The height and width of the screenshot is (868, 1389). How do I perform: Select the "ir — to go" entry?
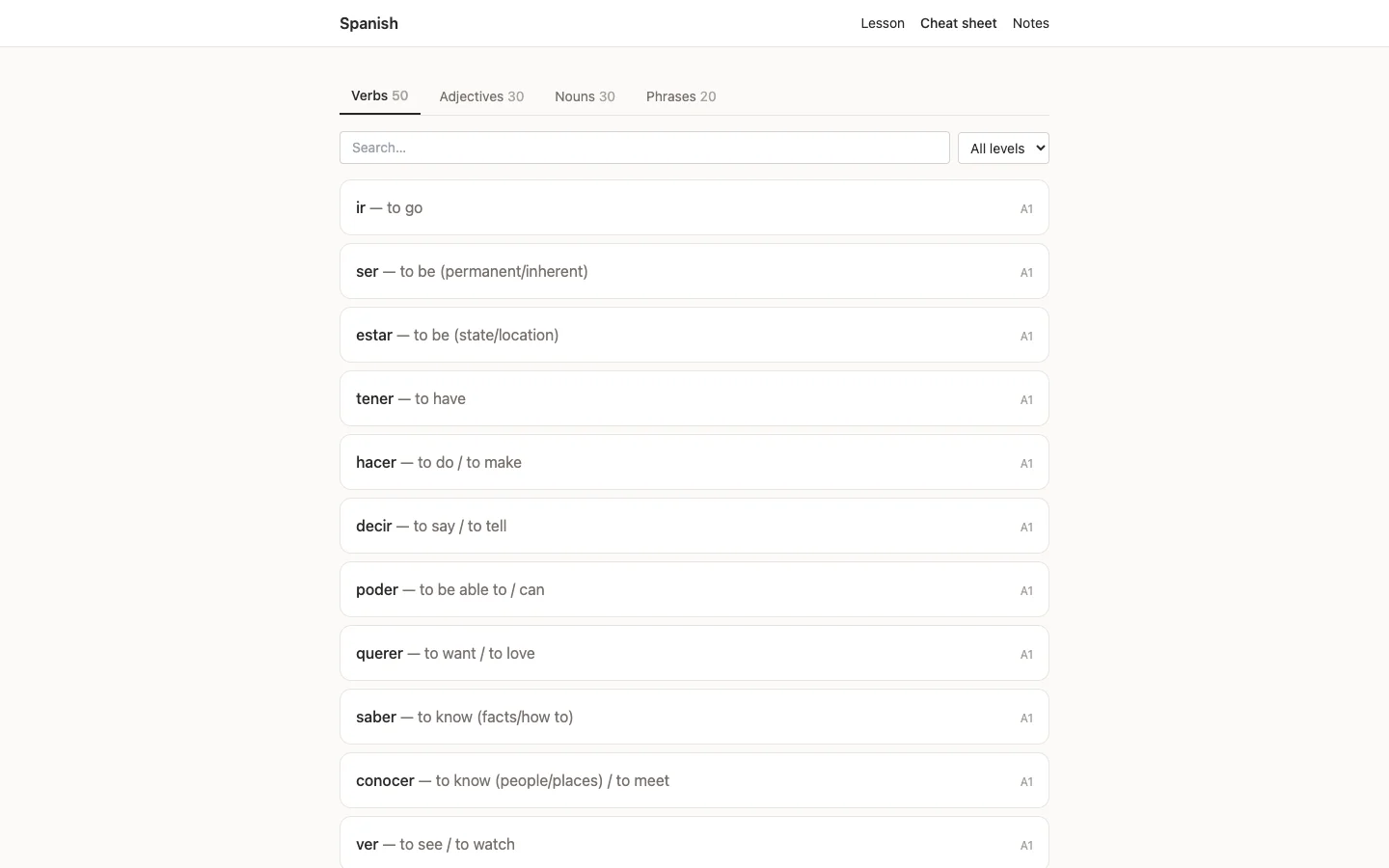click(693, 207)
